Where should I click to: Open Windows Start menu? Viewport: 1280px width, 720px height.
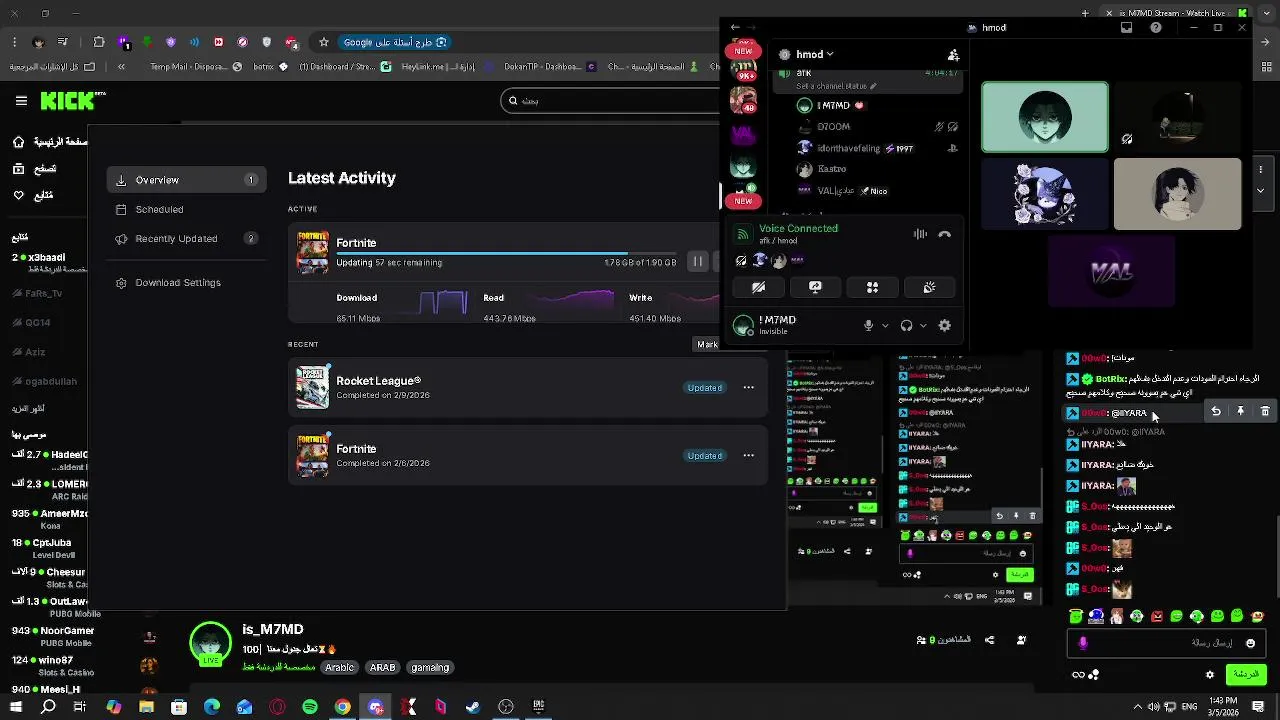tap(15, 707)
